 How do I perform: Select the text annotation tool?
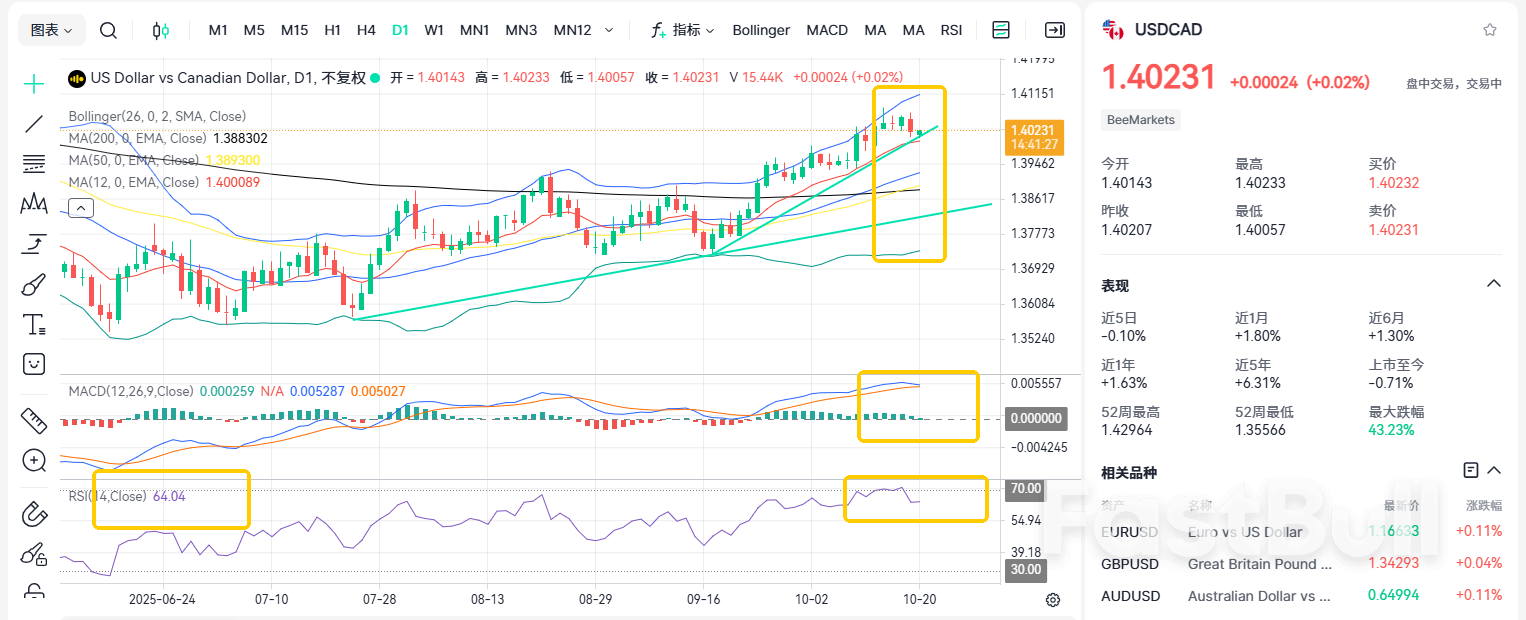click(x=34, y=325)
